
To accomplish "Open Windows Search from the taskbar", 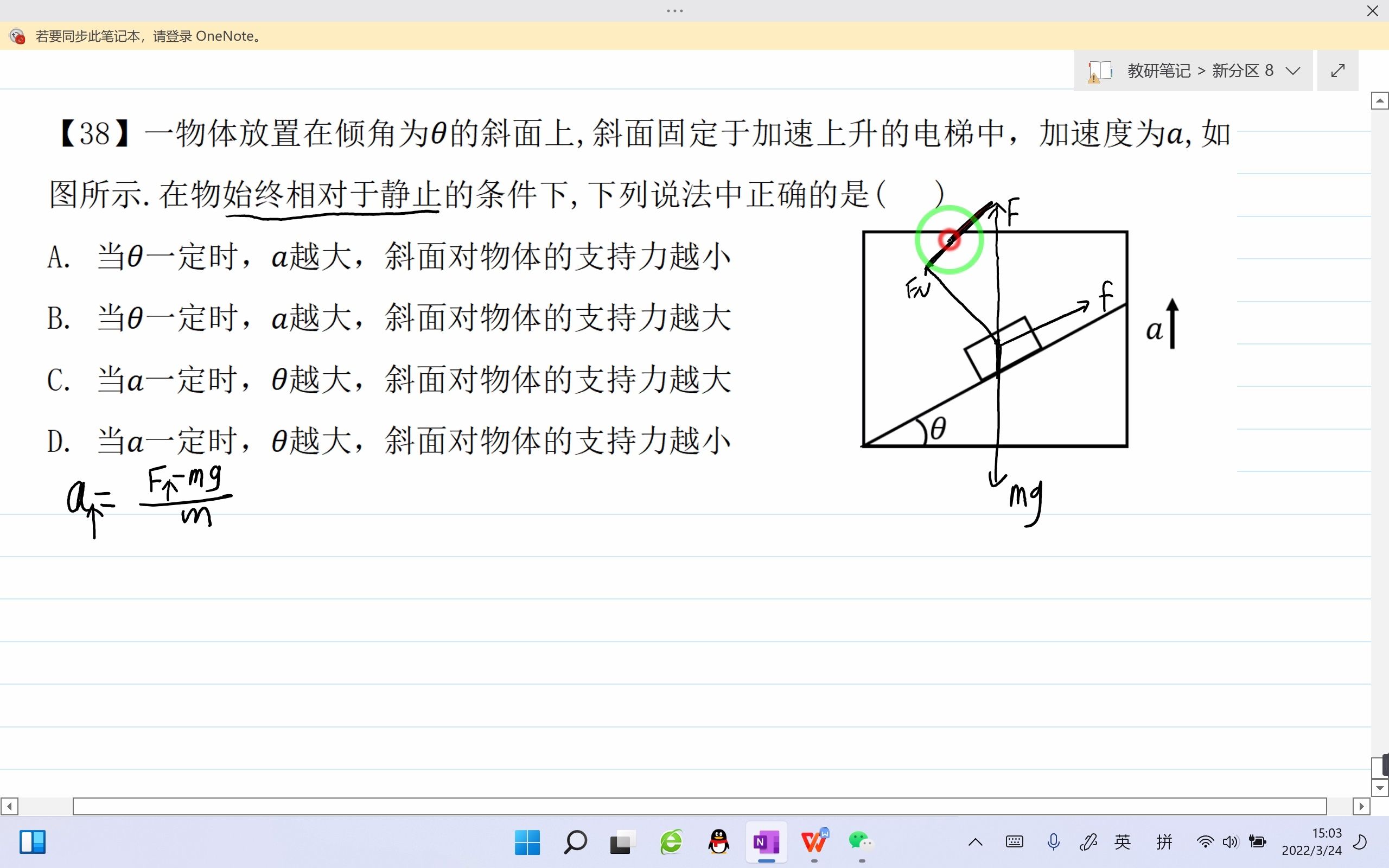I will click(x=575, y=843).
